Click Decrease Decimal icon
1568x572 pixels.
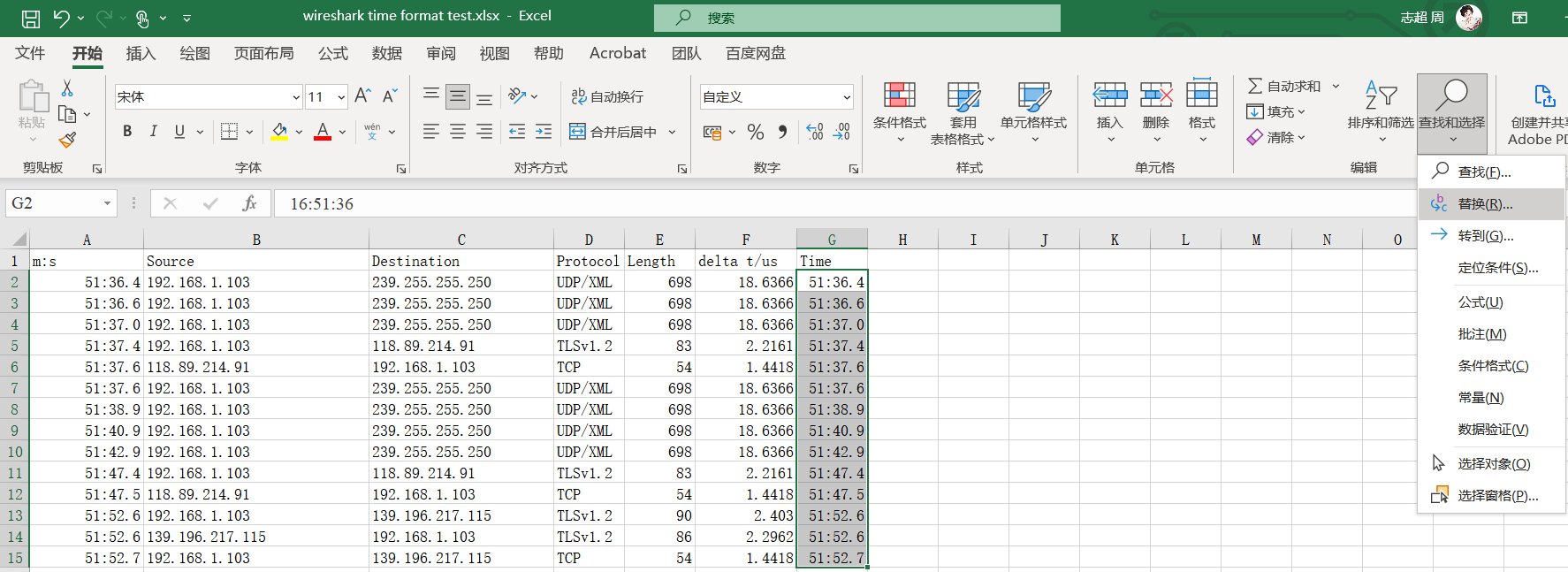point(841,132)
